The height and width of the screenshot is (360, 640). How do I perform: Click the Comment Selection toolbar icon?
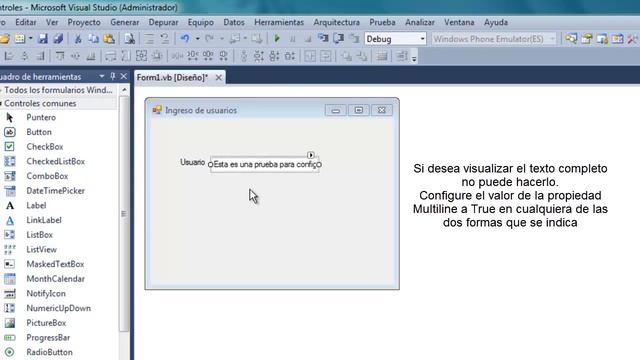point(149,39)
